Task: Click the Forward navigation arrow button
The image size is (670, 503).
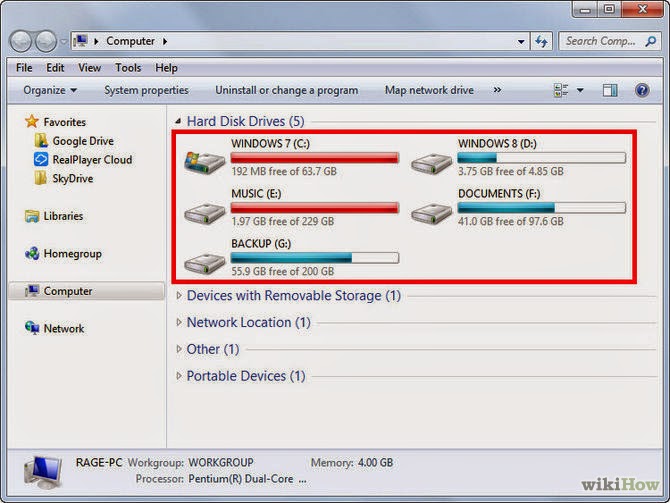Action: click(x=46, y=41)
